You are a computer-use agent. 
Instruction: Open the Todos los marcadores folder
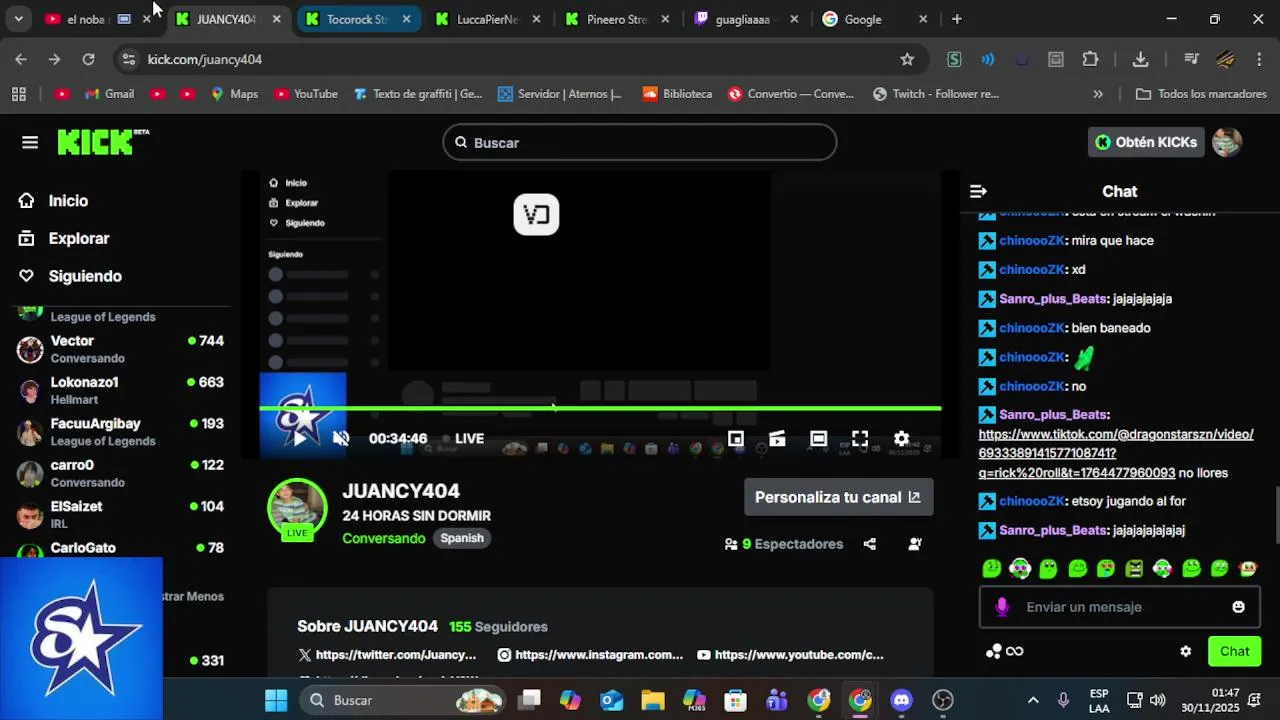click(x=1201, y=94)
